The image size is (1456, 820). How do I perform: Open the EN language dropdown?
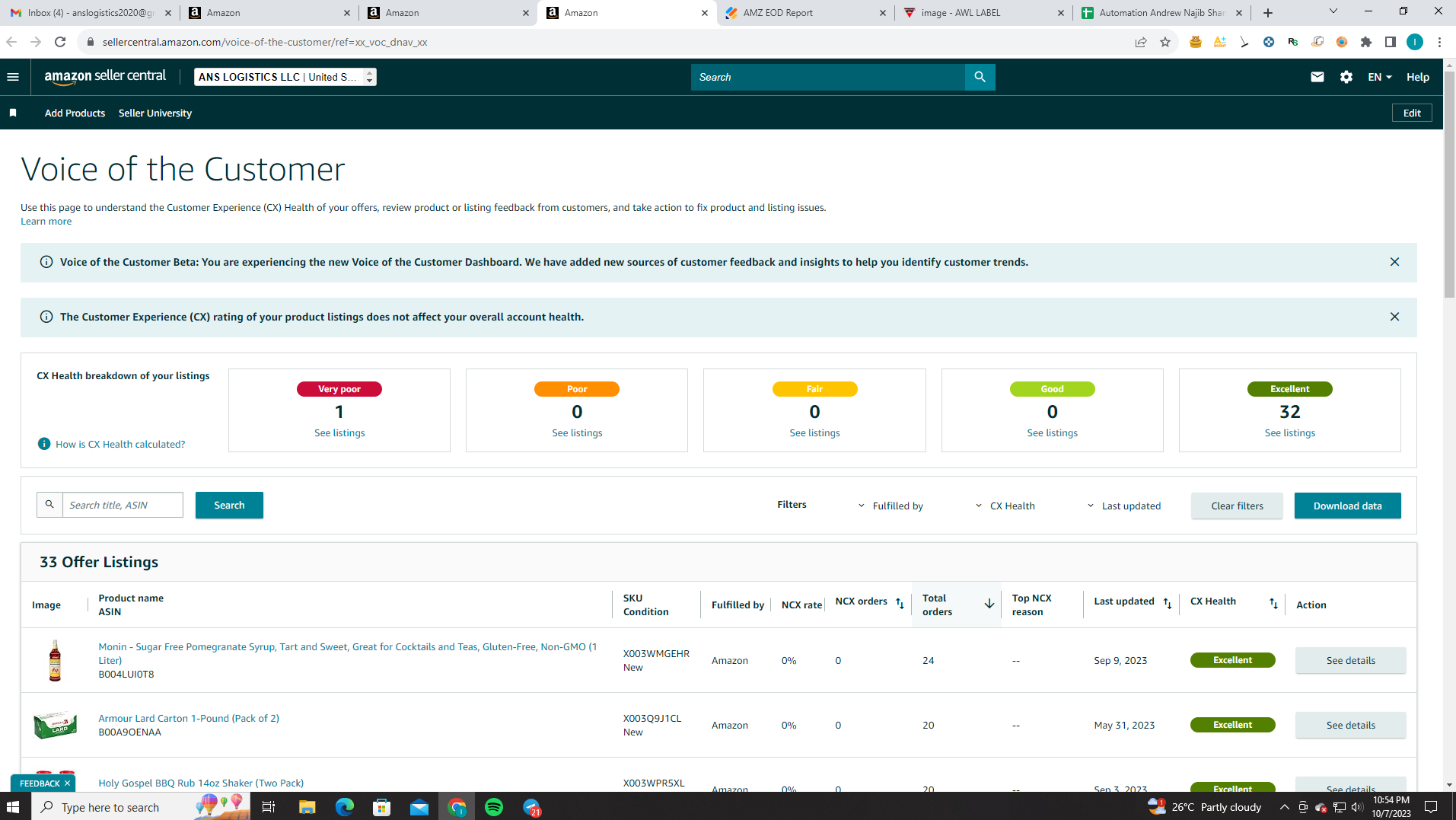coord(1379,77)
